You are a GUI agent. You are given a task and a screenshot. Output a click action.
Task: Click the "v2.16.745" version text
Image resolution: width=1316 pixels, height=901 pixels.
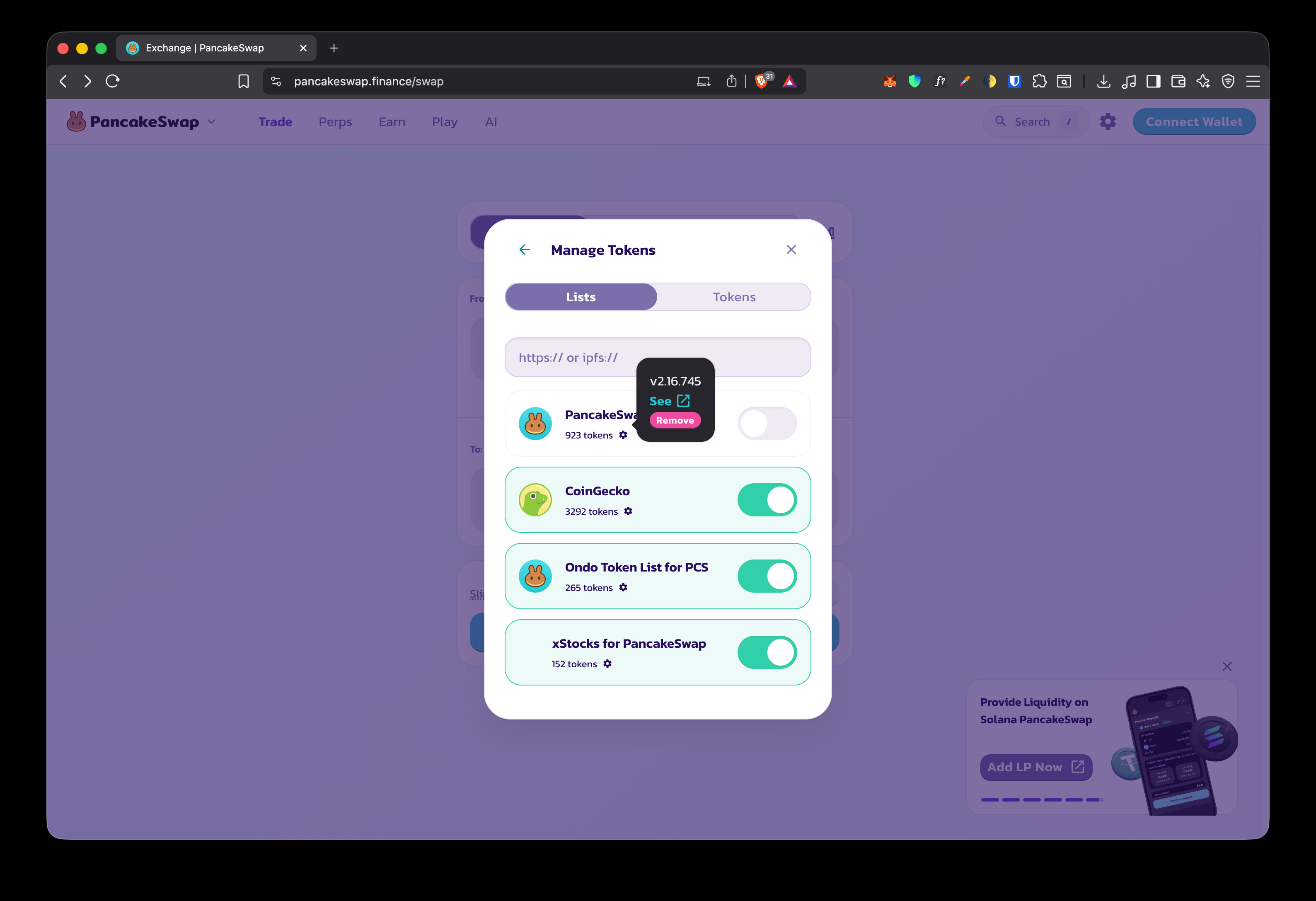(x=675, y=381)
